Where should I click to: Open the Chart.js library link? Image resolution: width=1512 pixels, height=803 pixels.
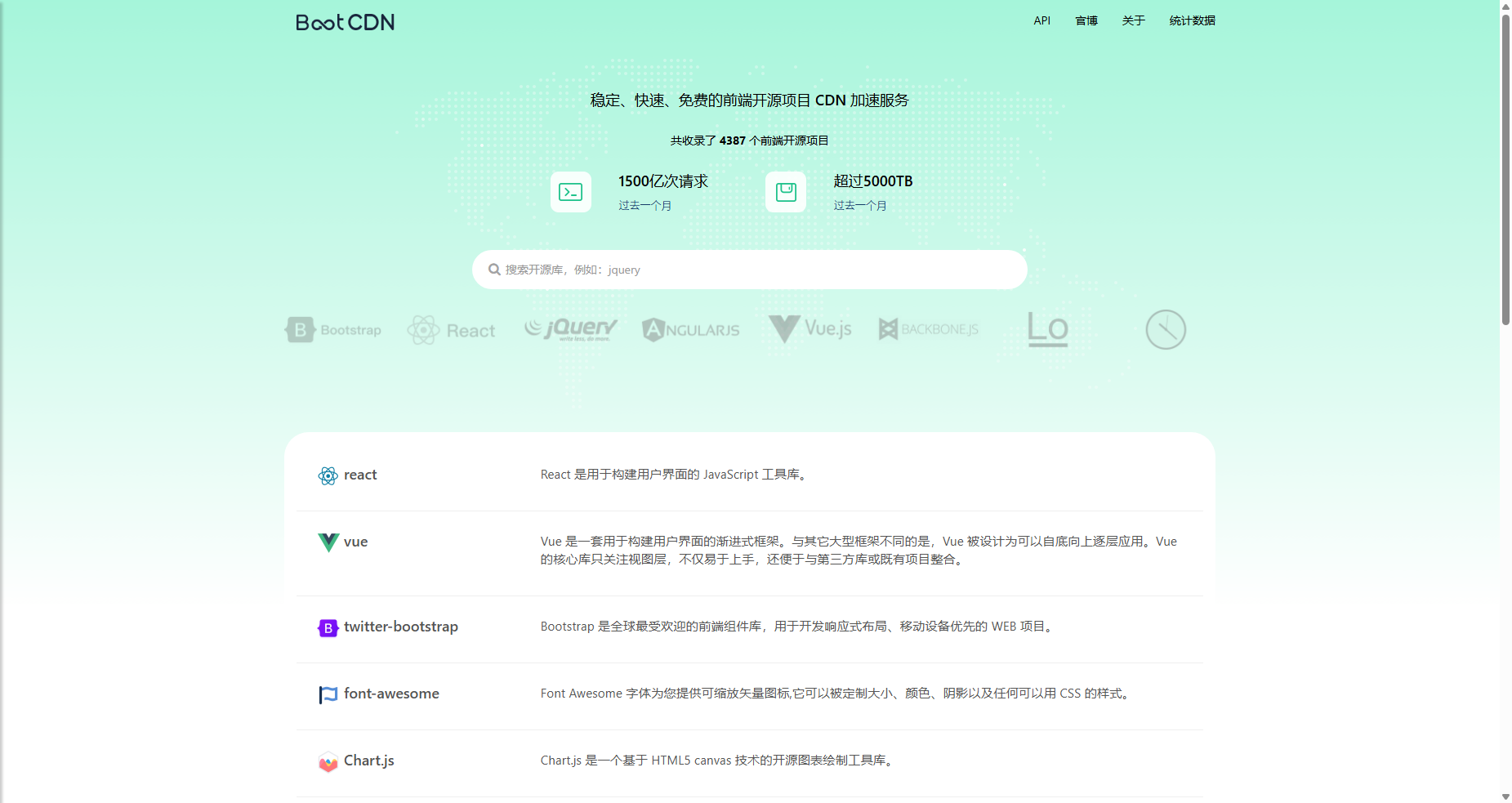coord(369,761)
